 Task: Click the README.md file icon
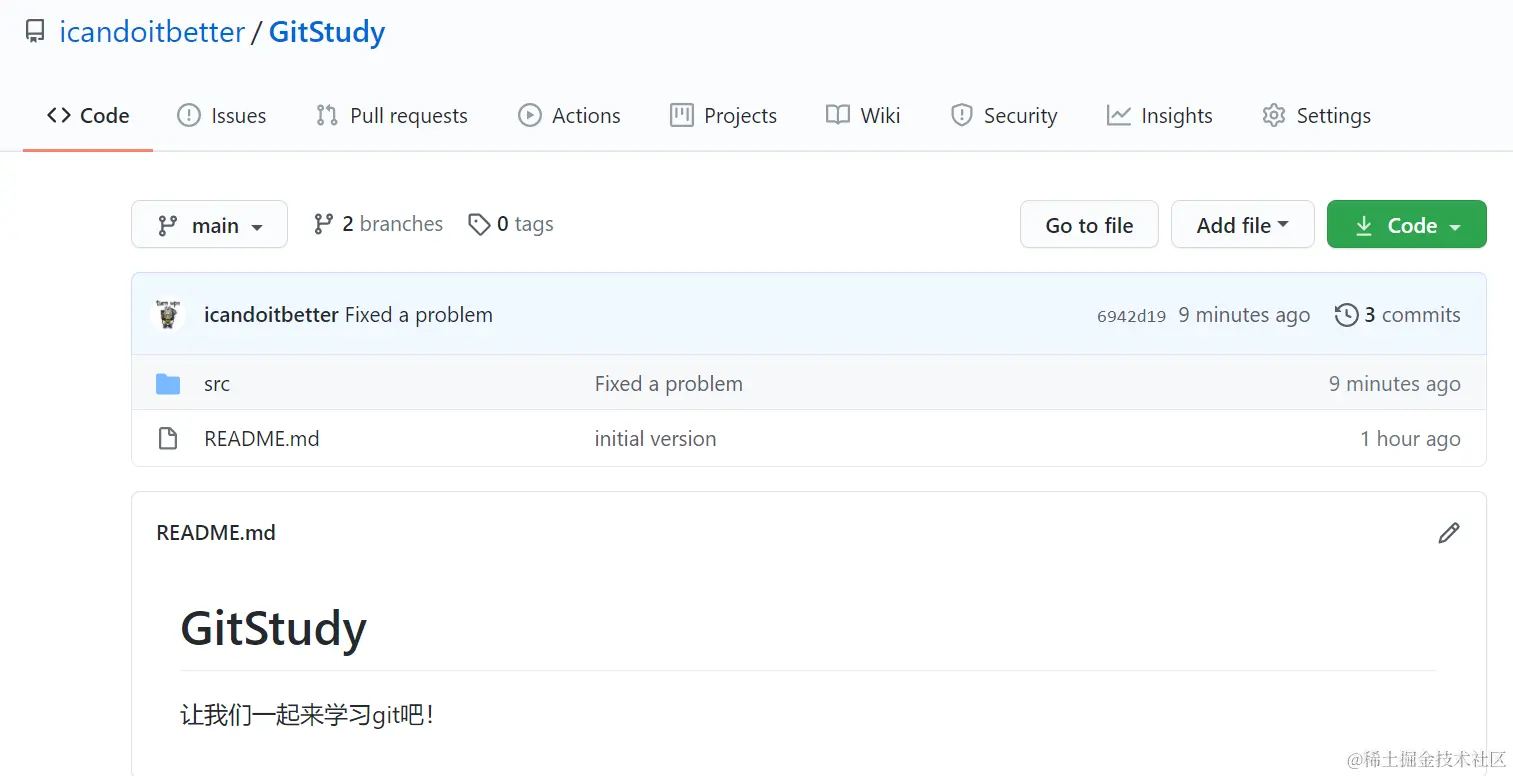[x=168, y=439]
